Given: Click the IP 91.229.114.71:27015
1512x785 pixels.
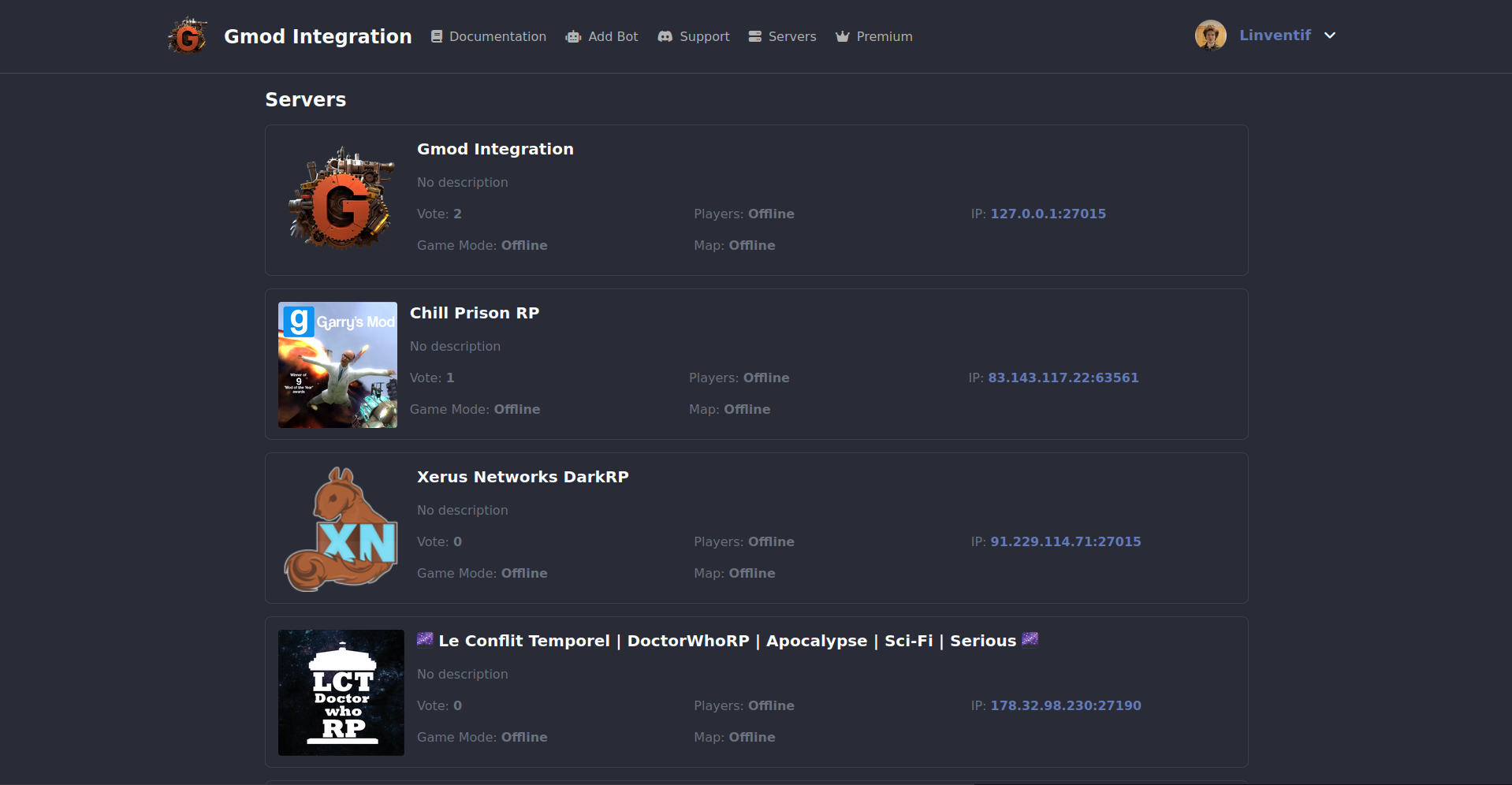Looking at the screenshot, I should pos(1066,541).
